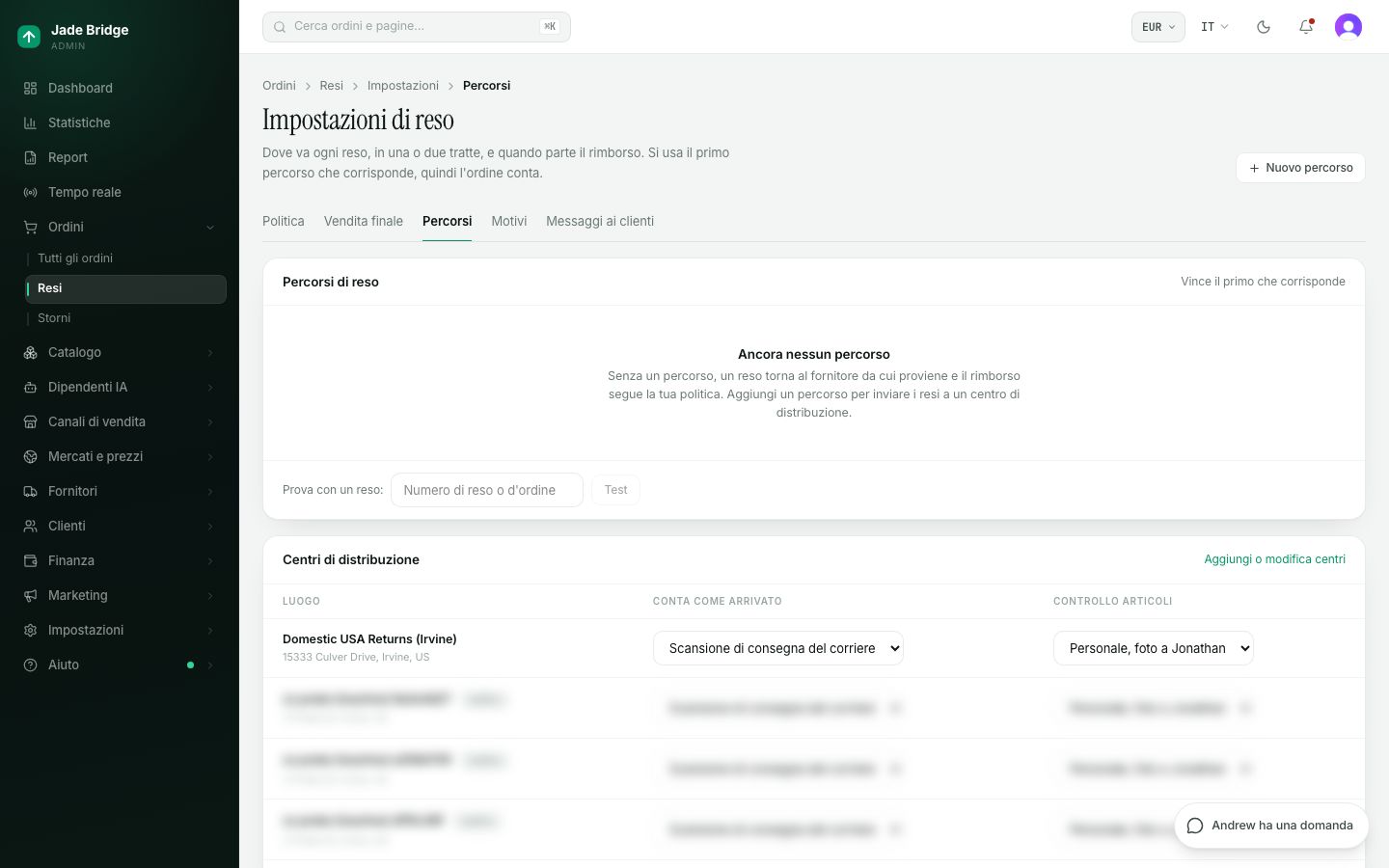Go to Impostazioni in the breadcrumb

pyautogui.click(x=403, y=86)
